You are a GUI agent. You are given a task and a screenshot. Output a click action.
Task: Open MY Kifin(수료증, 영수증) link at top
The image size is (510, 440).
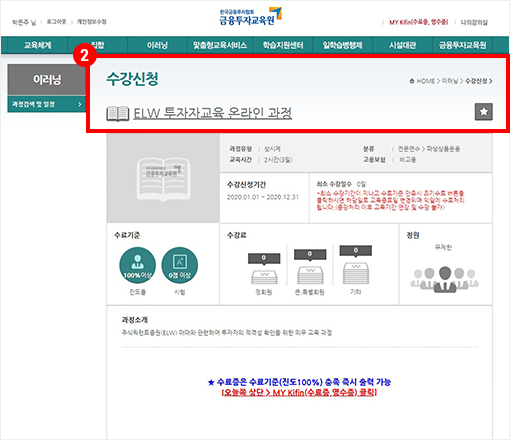tap(419, 22)
